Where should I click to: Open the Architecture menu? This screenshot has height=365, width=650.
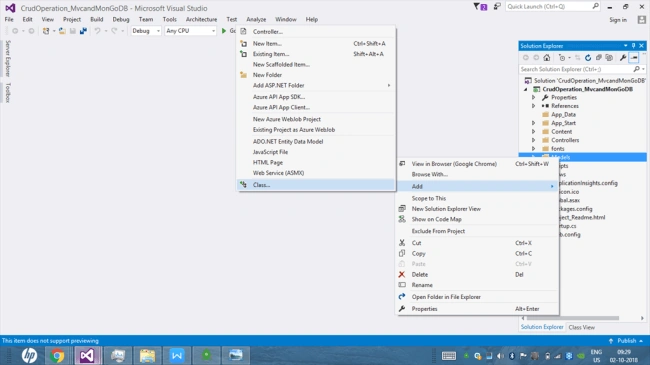click(201, 19)
